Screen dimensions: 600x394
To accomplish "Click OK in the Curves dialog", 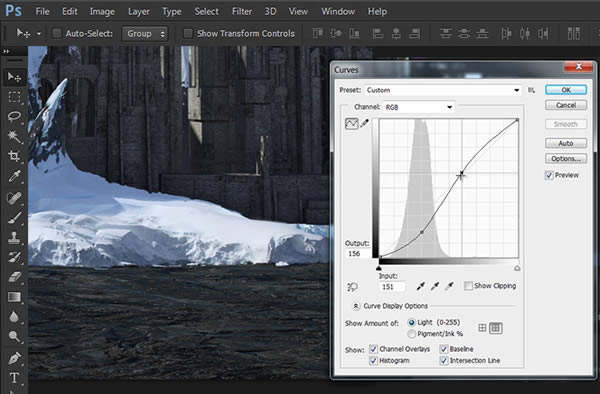I will coord(566,90).
